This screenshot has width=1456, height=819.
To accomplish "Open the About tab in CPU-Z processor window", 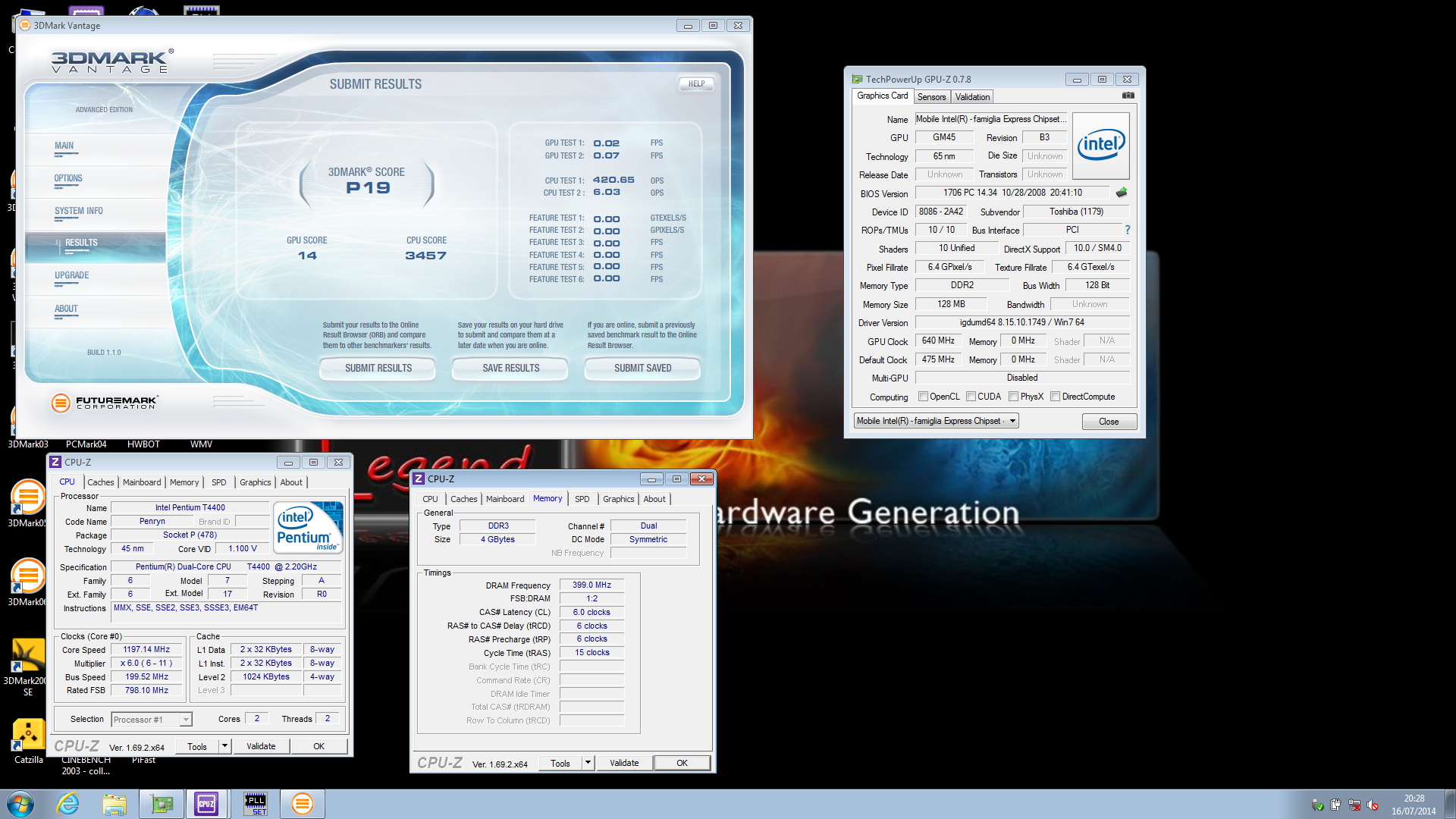I will pyautogui.click(x=291, y=482).
